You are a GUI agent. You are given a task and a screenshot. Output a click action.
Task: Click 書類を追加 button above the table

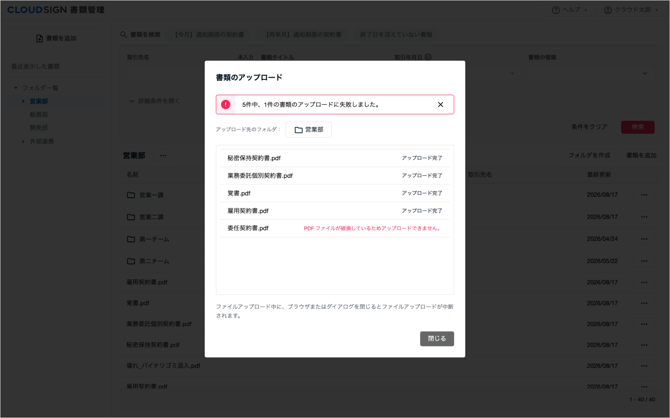tap(641, 155)
